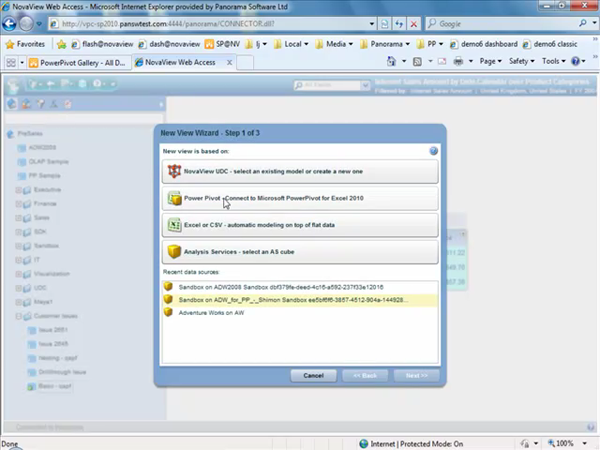This screenshot has height=450, width=600.
Task: Click the Quick Tabs grid icon
Action: point(11,62)
